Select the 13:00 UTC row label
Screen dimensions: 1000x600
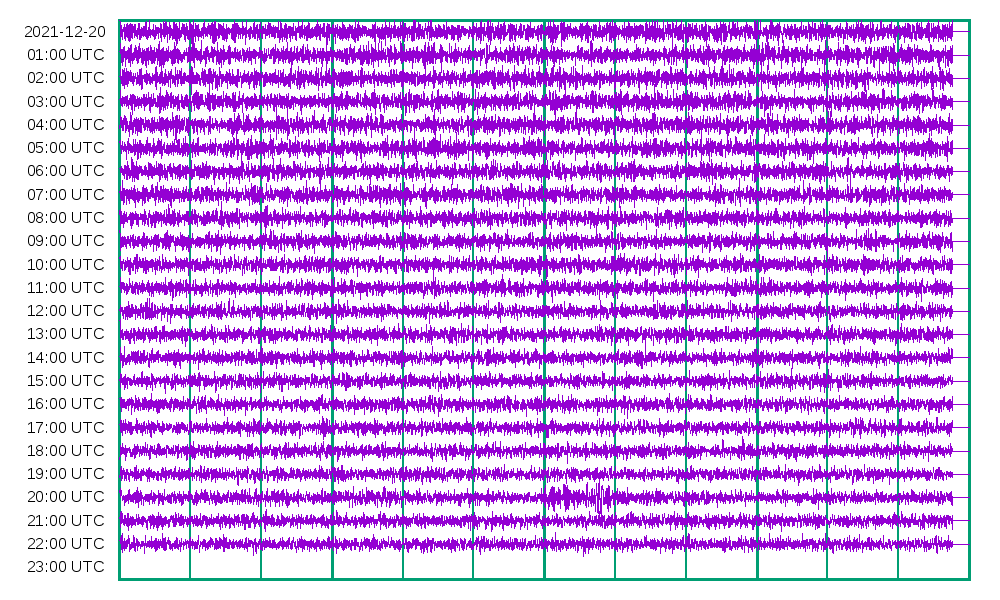point(66,334)
